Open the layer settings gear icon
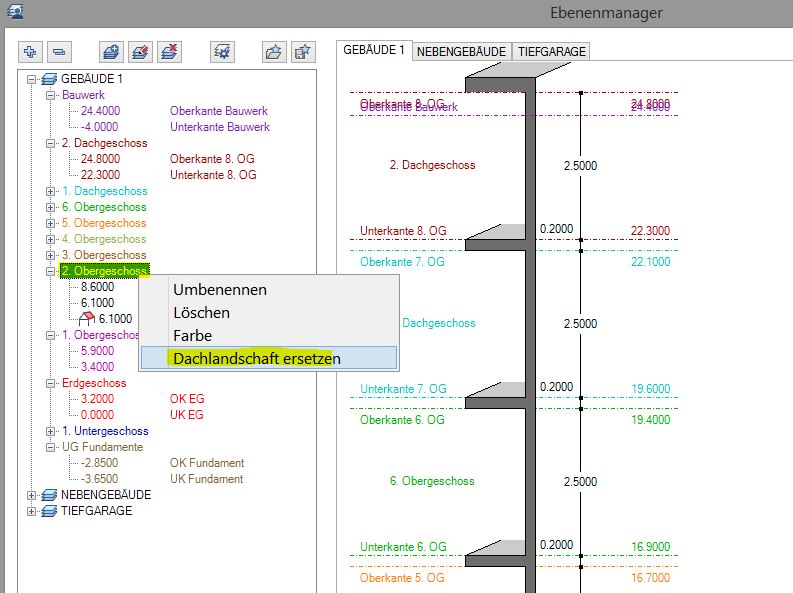 (x=223, y=51)
